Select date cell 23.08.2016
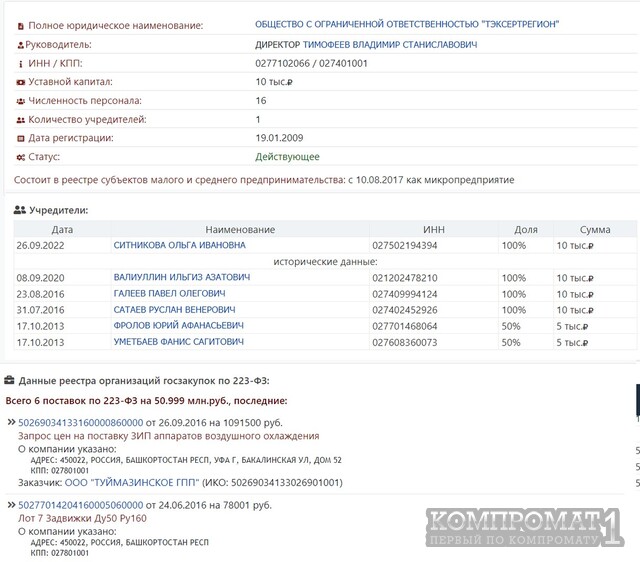The width and height of the screenshot is (640, 562). (40, 294)
